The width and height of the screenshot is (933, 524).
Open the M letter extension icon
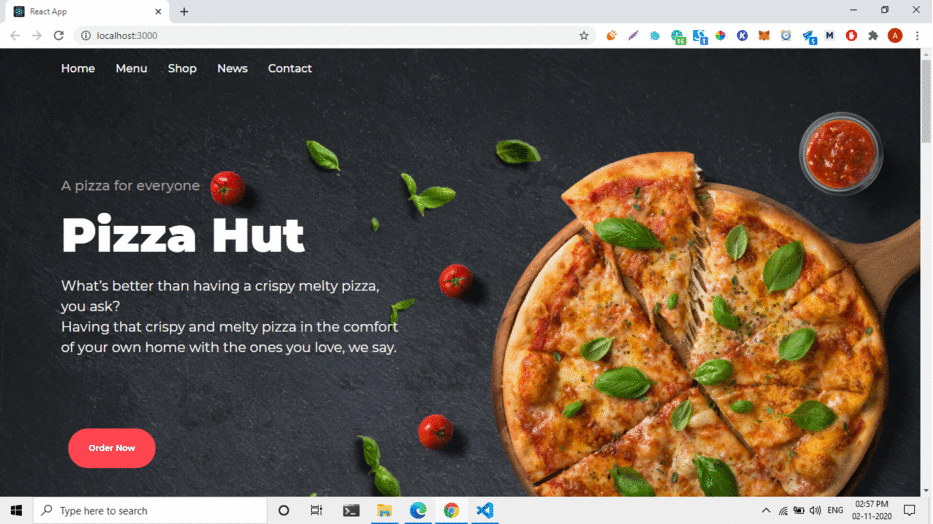(829, 36)
